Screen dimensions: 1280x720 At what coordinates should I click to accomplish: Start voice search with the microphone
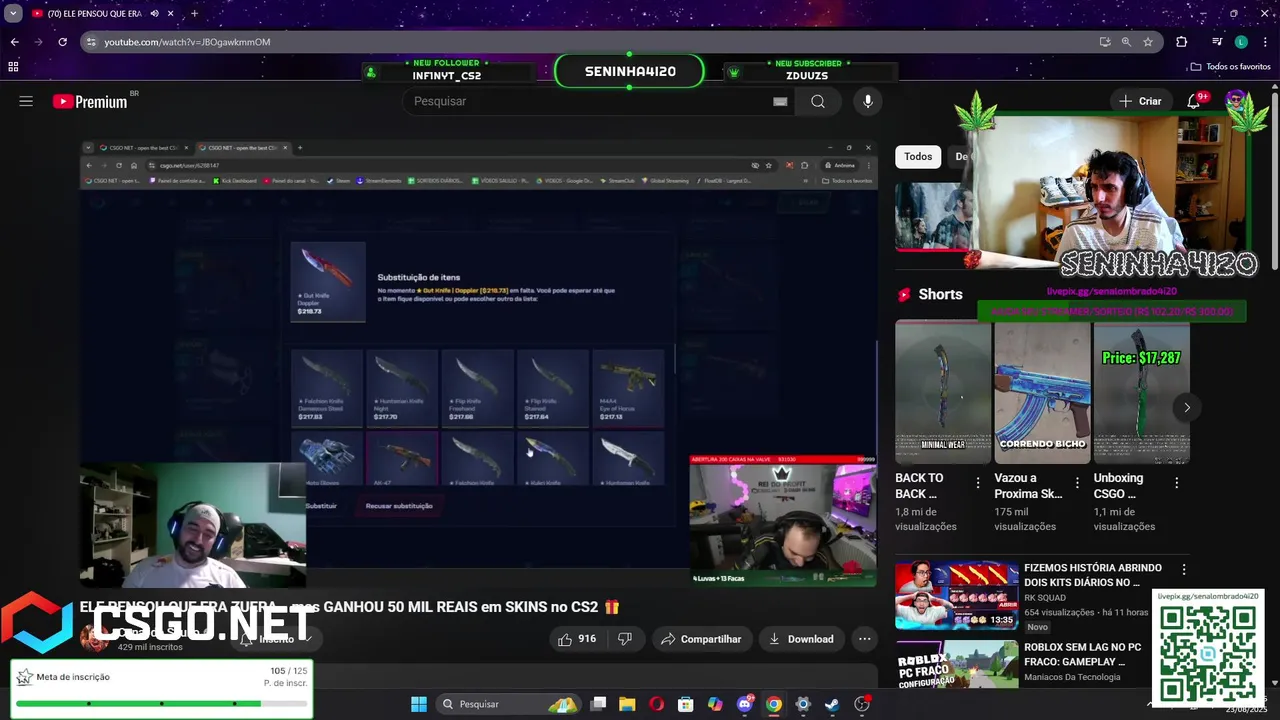click(x=868, y=101)
